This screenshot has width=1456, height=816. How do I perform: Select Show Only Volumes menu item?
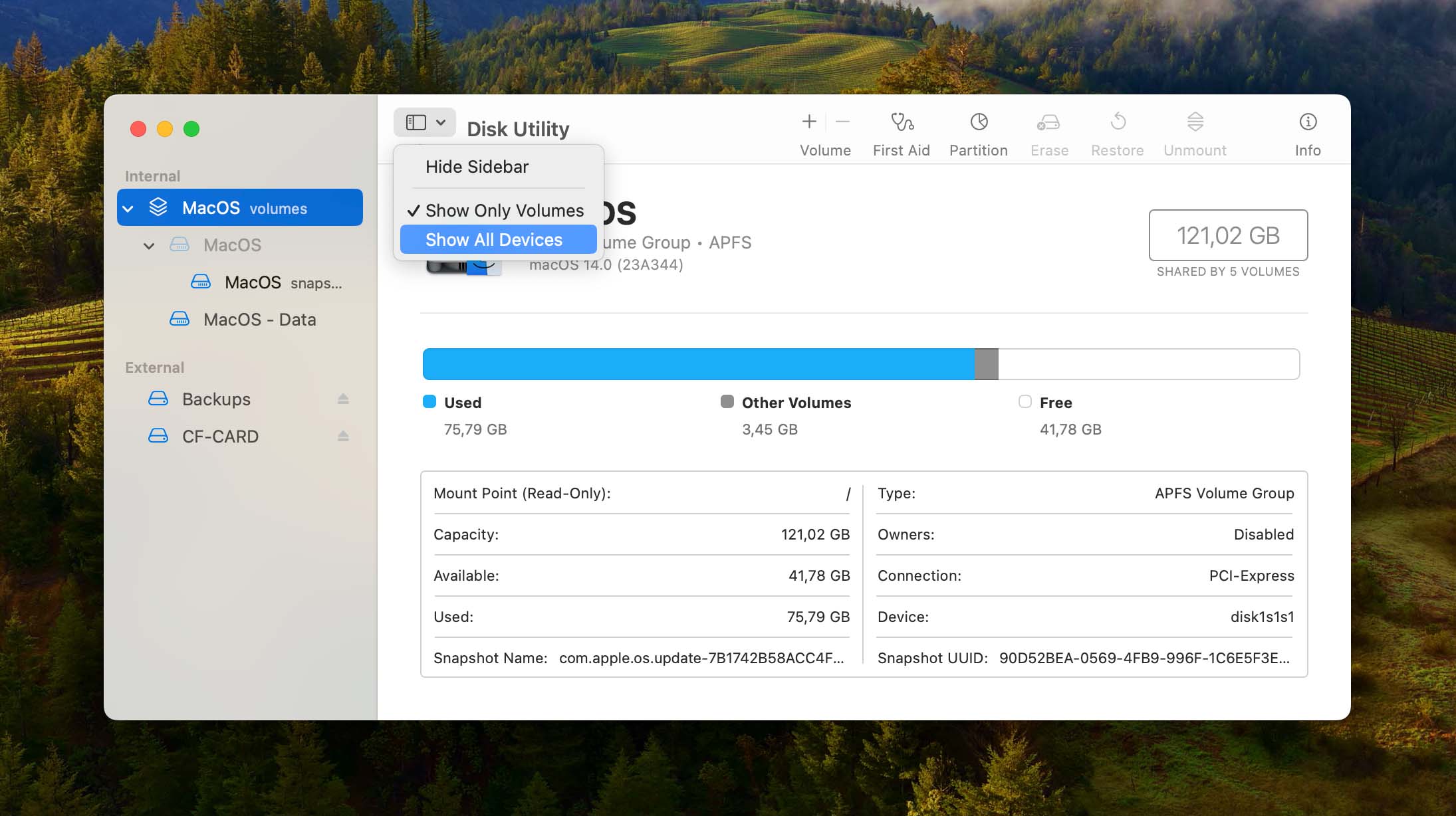pyautogui.click(x=499, y=211)
